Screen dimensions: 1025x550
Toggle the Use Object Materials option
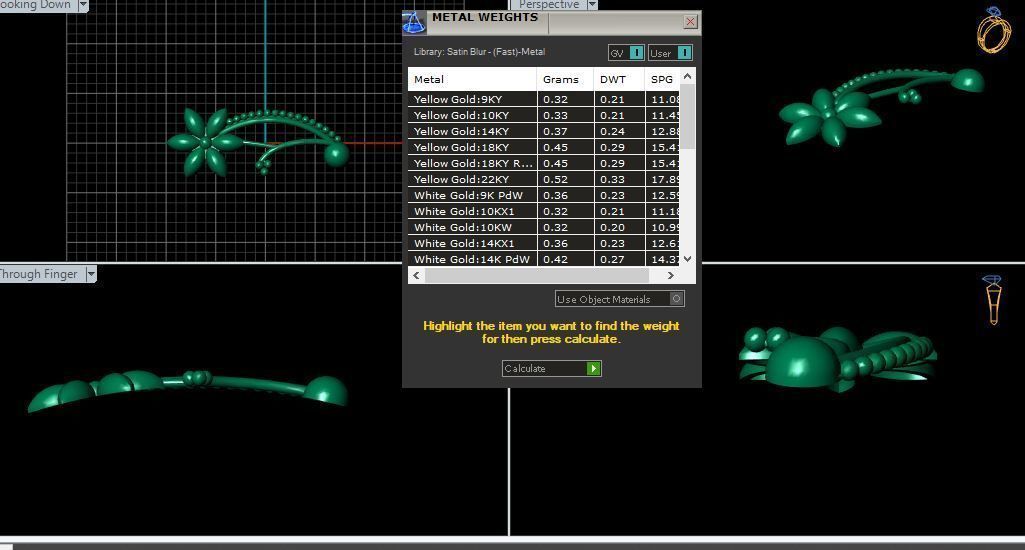coord(619,299)
